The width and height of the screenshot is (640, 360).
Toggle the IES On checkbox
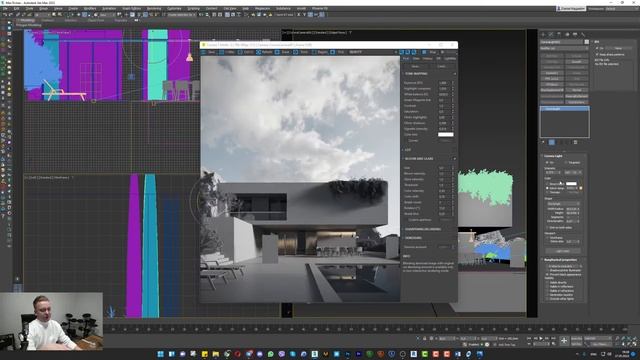click(597, 48)
